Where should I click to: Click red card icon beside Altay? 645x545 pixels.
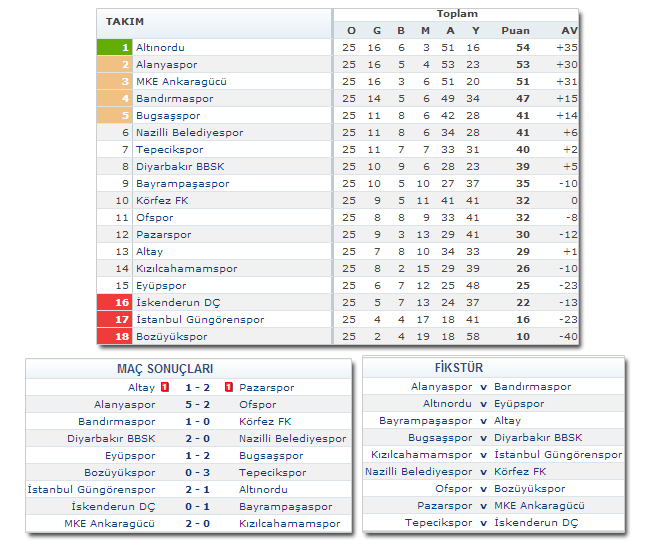coord(165,387)
